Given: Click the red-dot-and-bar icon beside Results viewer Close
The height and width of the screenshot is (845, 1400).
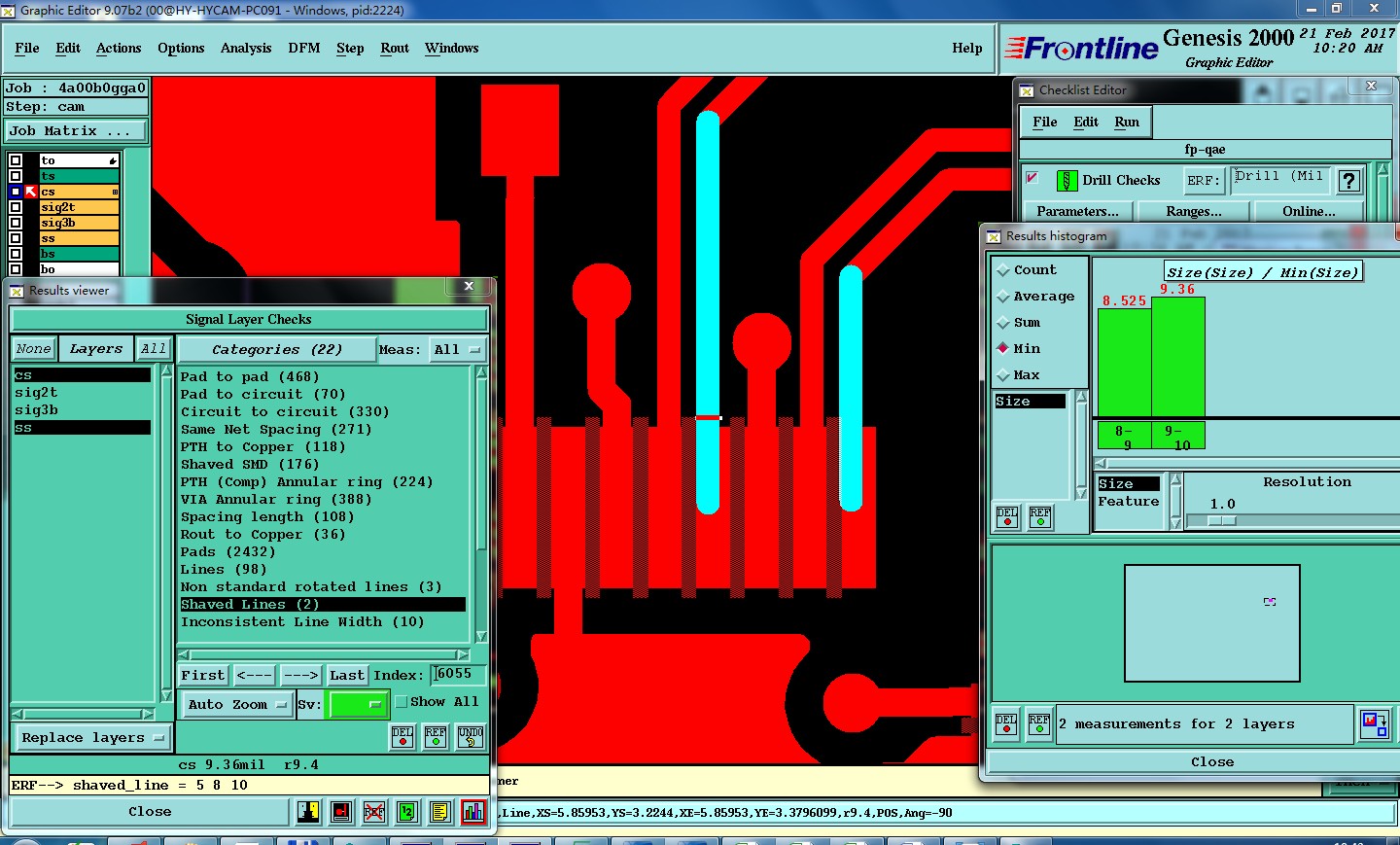Looking at the screenshot, I should point(341,812).
